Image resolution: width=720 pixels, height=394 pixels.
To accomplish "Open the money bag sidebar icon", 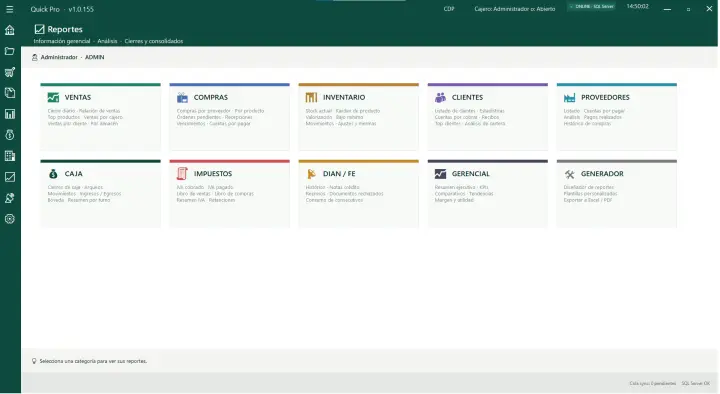I will [x=10, y=135].
